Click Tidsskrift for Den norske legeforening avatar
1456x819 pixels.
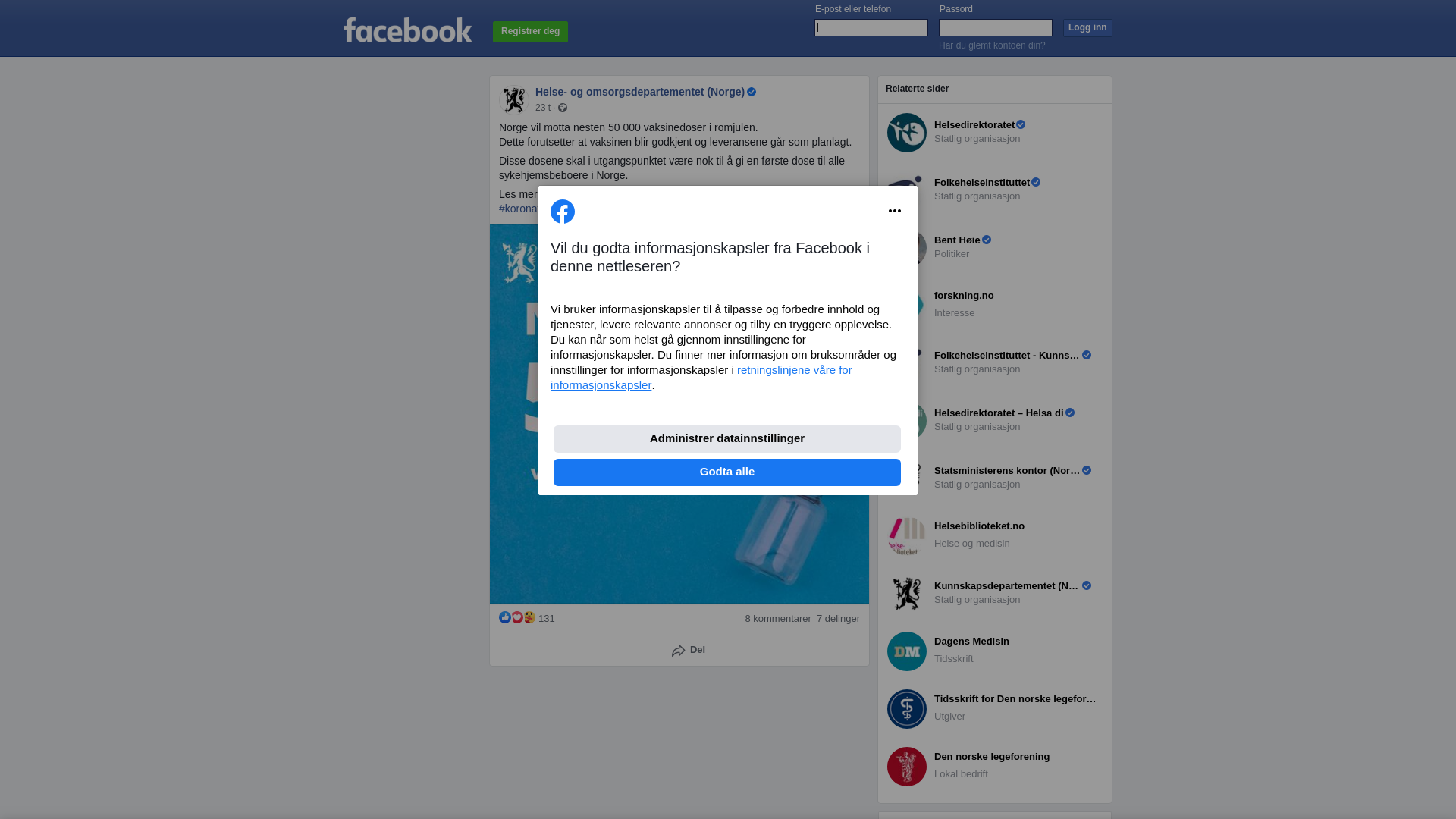(x=907, y=709)
